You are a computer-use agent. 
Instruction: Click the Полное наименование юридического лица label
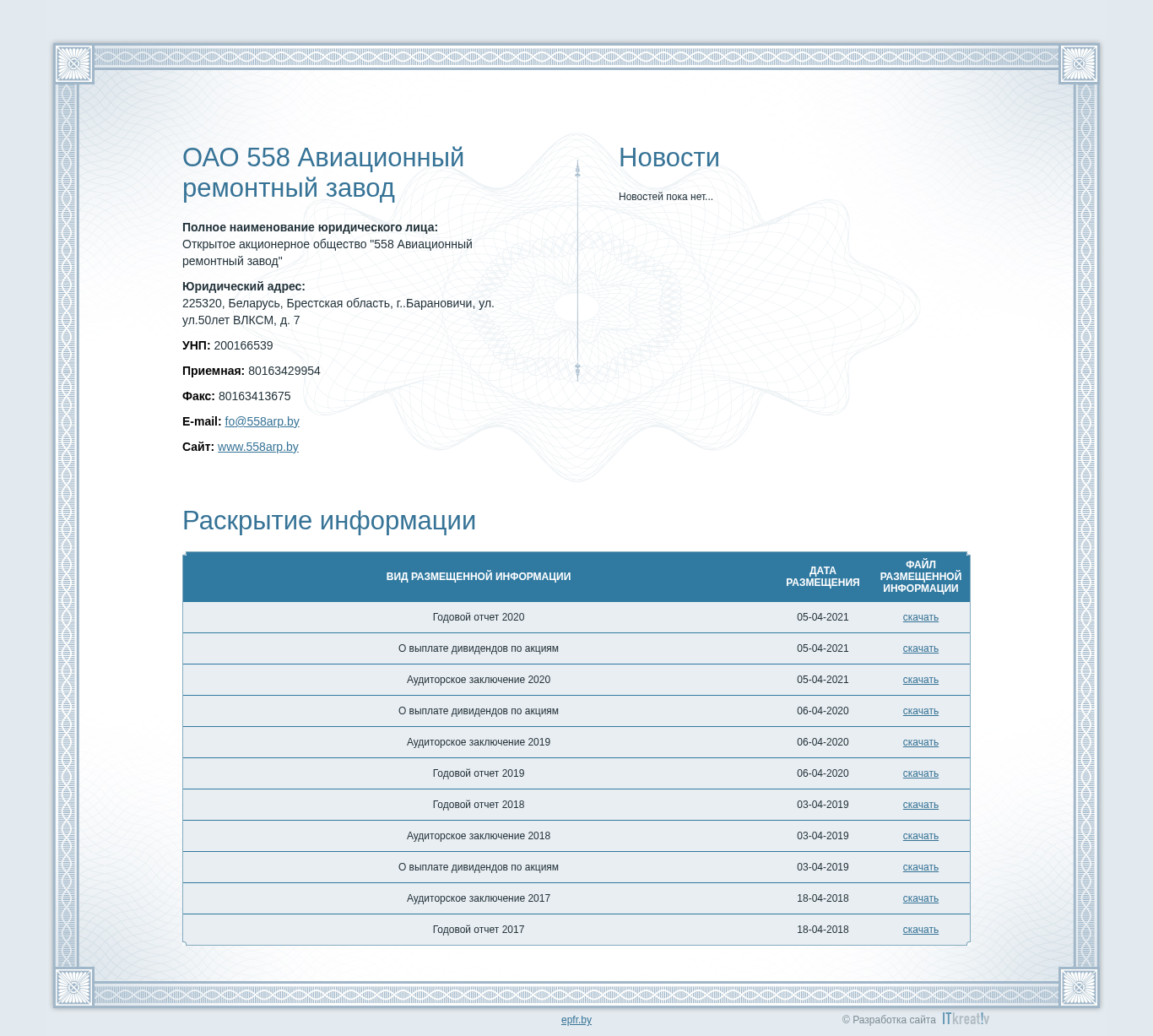coord(310,227)
